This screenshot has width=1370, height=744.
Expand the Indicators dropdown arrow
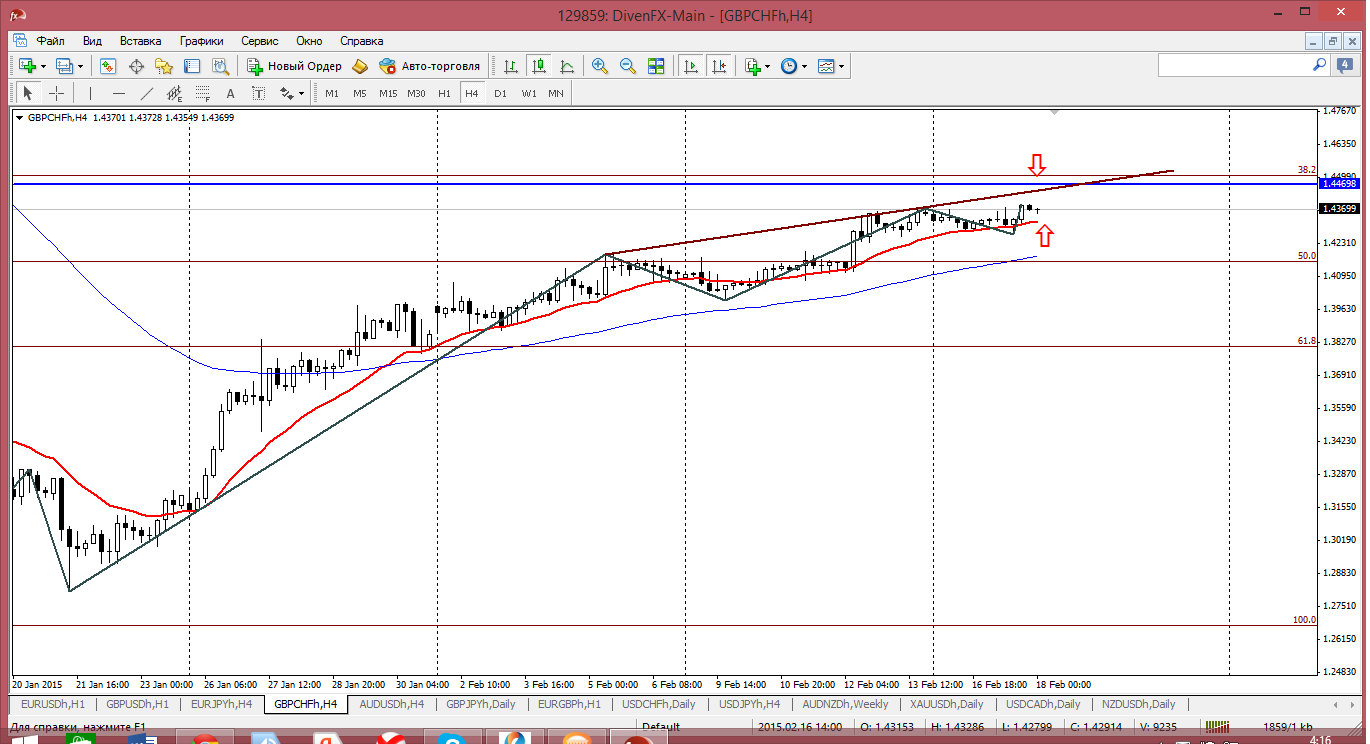coord(767,67)
